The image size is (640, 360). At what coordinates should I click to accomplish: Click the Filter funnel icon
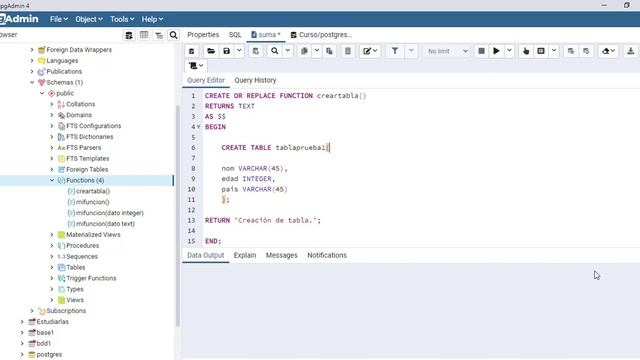(x=395, y=51)
